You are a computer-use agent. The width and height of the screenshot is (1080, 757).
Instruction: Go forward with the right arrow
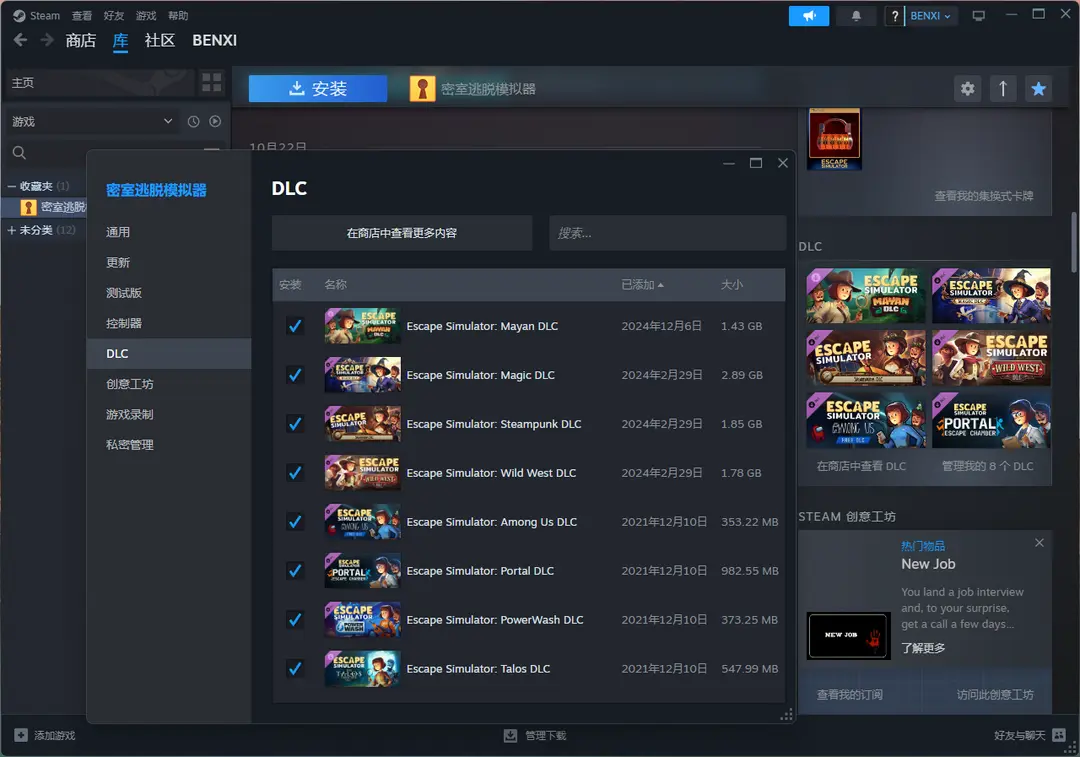point(47,41)
